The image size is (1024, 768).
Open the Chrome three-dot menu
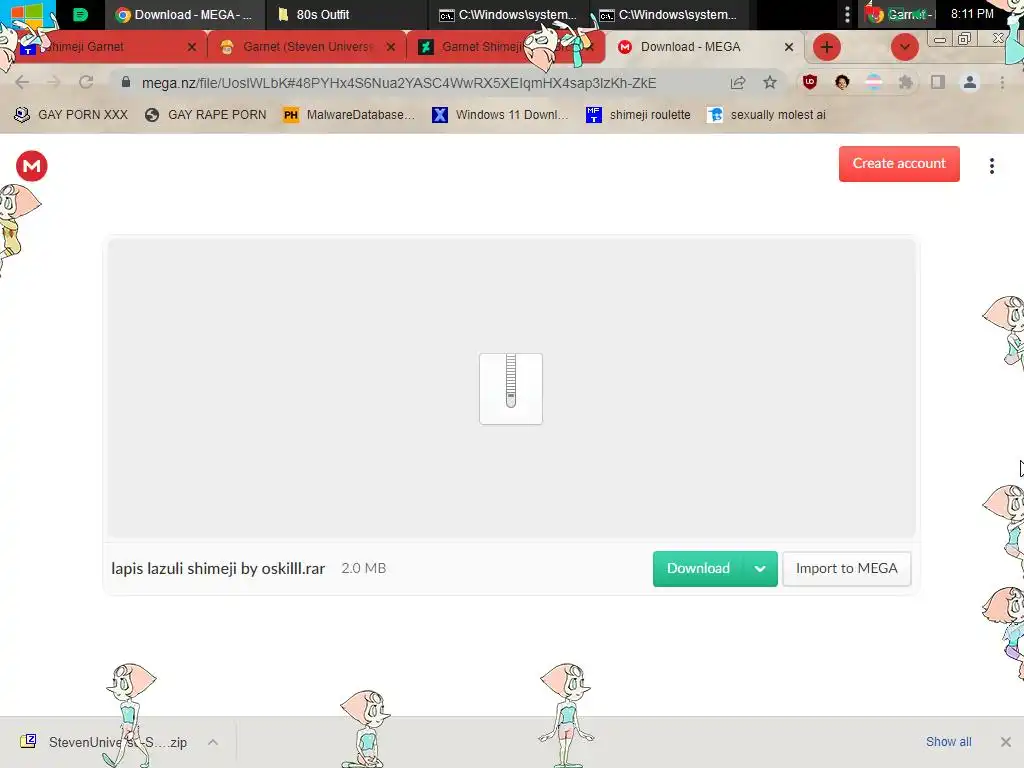click(x=1002, y=82)
